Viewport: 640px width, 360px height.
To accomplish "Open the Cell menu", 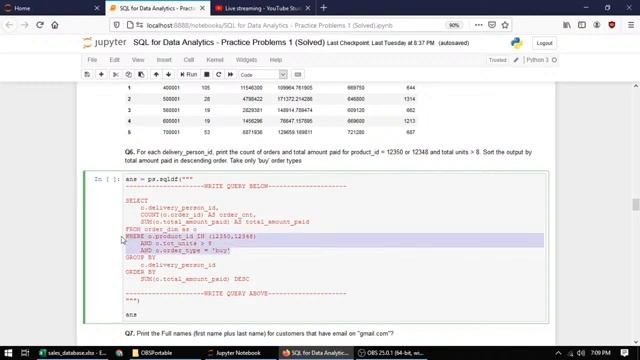I will [189, 60].
